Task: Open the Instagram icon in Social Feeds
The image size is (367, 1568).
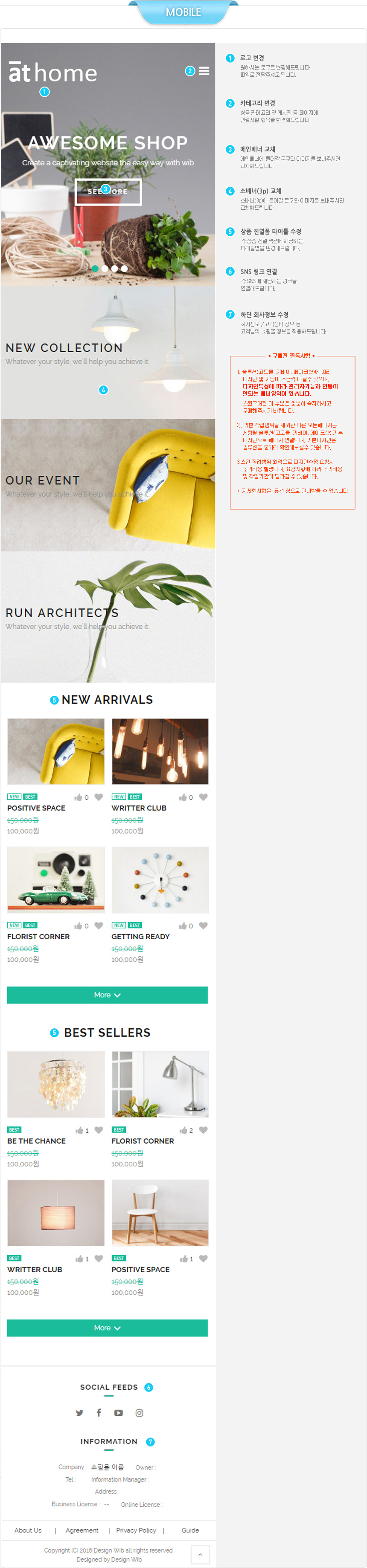Action: (139, 1413)
